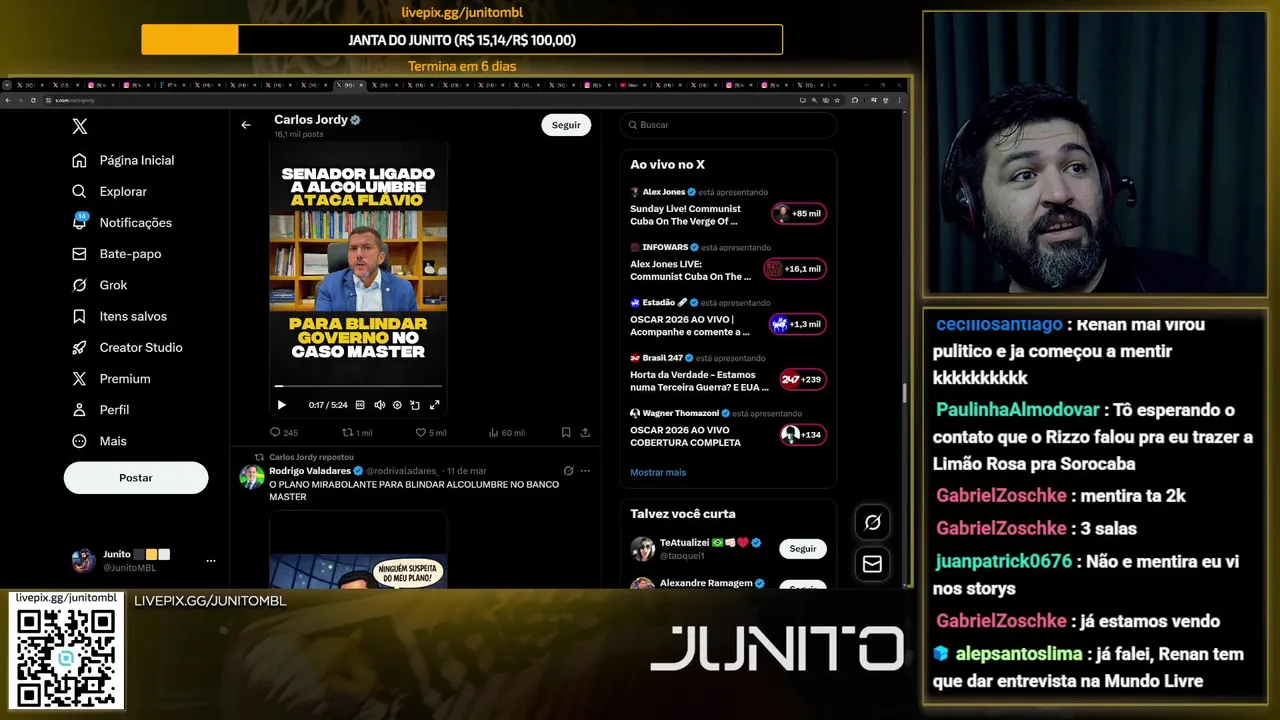1280x720 pixels.
Task: View post analytics showing 60 mil
Action: pyautogui.click(x=506, y=433)
